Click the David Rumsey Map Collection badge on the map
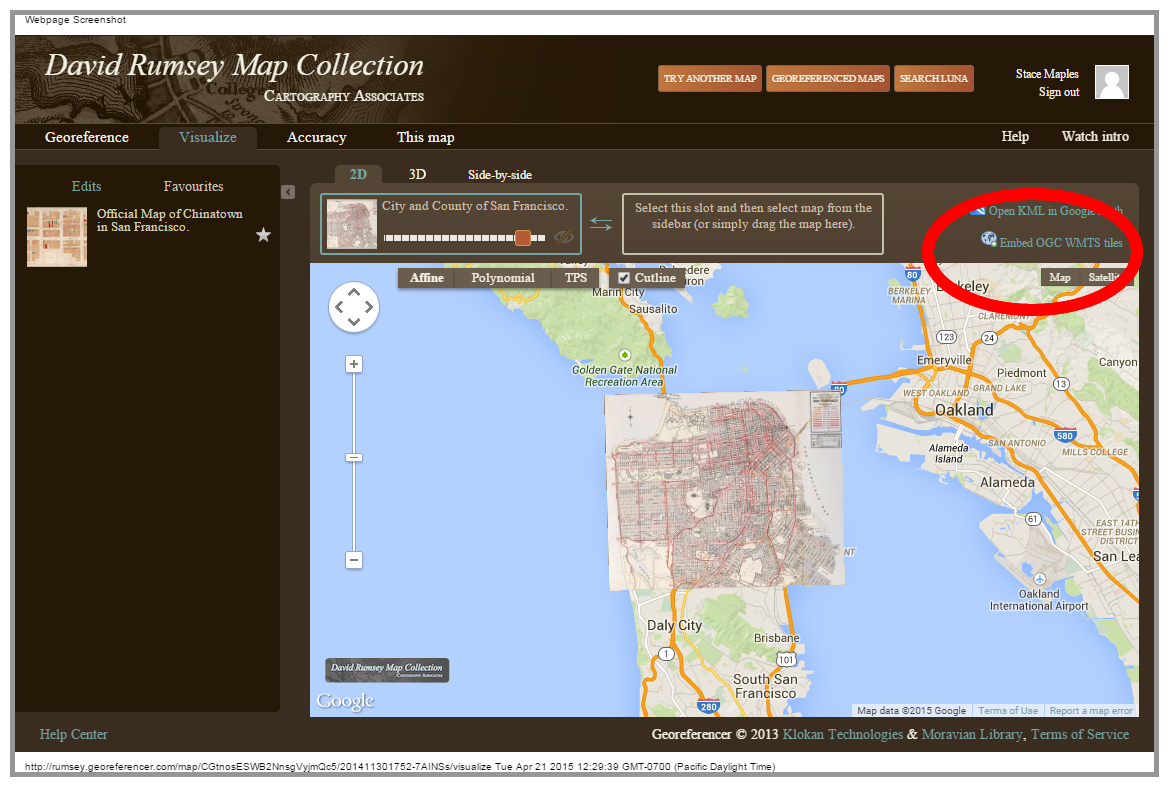Screen dimensions: 1169x787 (387, 669)
